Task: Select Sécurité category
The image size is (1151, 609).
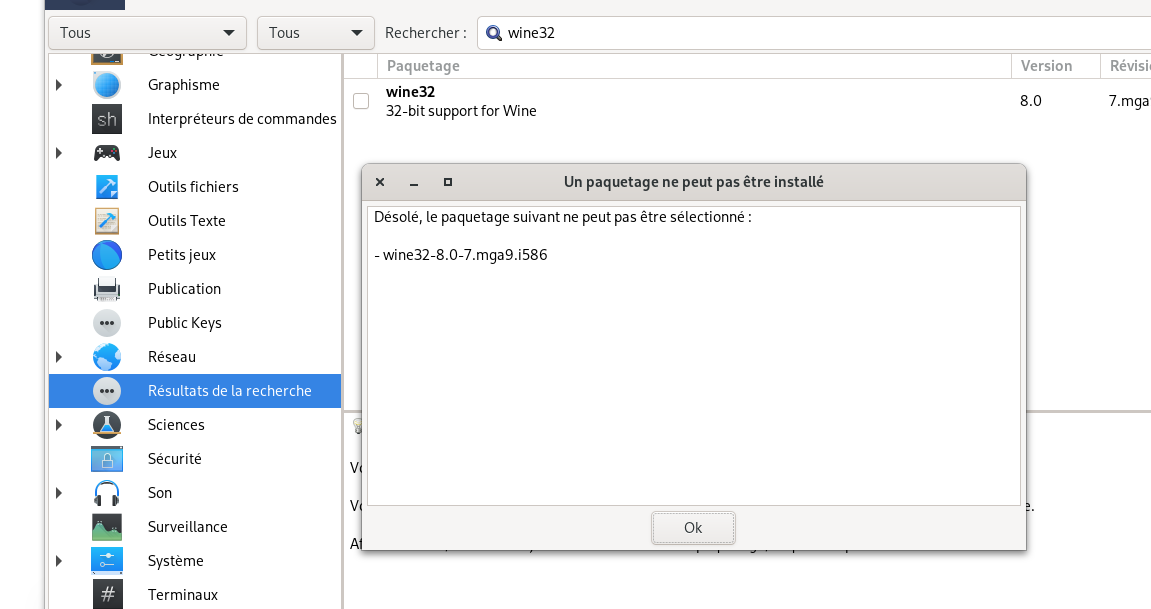Action: point(175,459)
